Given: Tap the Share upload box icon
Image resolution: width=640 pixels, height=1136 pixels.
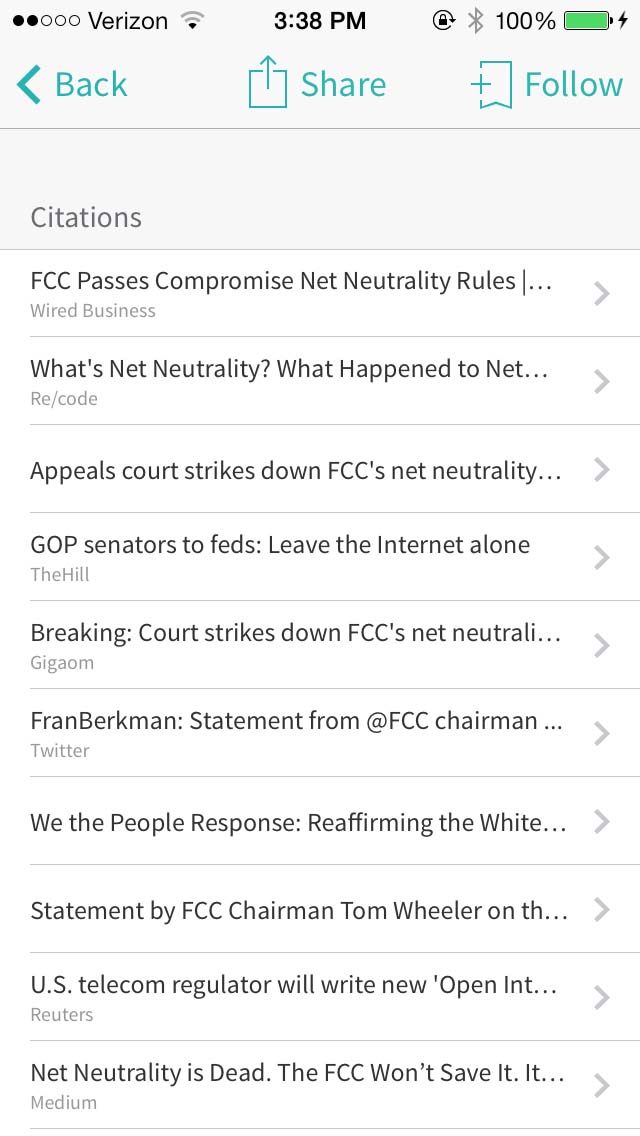Looking at the screenshot, I should [x=267, y=82].
